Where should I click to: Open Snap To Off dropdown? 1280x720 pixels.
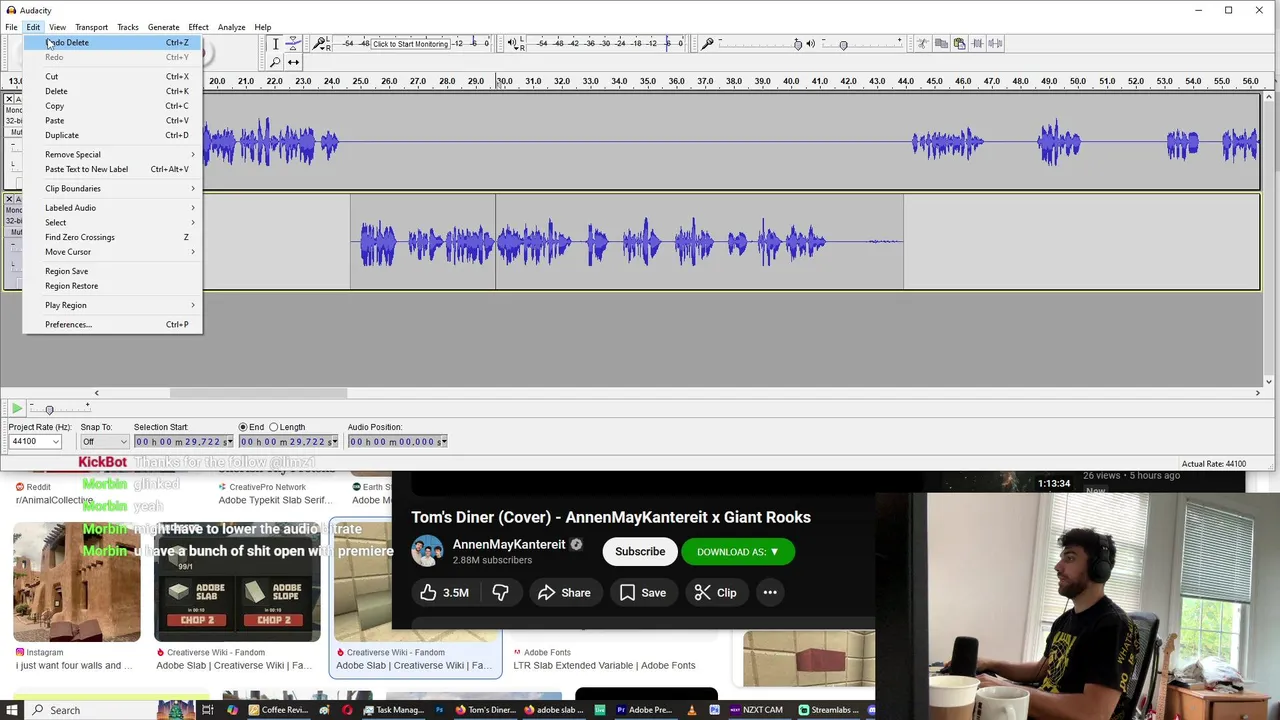pos(123,441)
